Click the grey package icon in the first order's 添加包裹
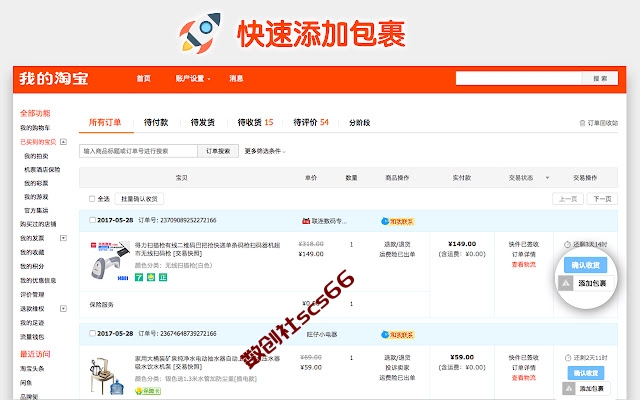This screenshot has height=400, width=640. 566,283
